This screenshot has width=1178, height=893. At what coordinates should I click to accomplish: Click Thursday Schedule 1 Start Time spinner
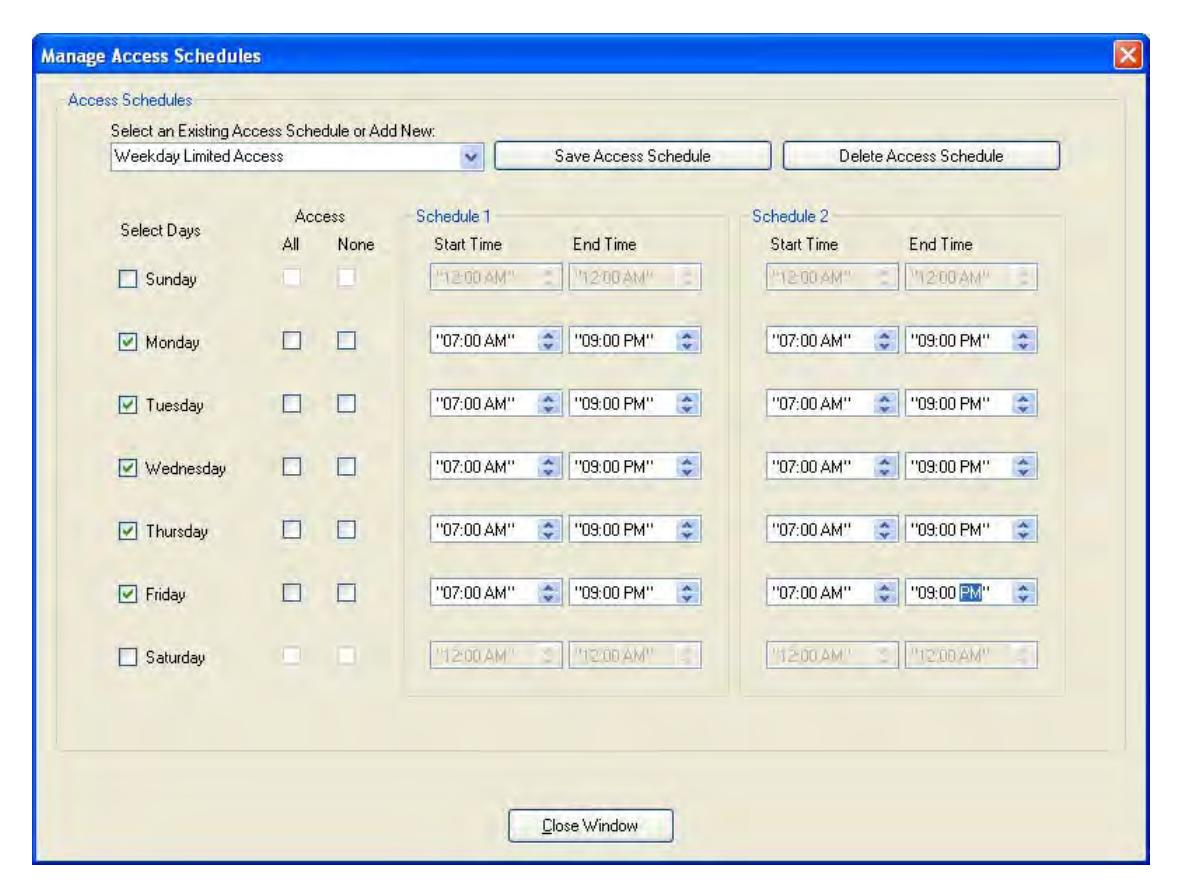click(x=548, y=530)
